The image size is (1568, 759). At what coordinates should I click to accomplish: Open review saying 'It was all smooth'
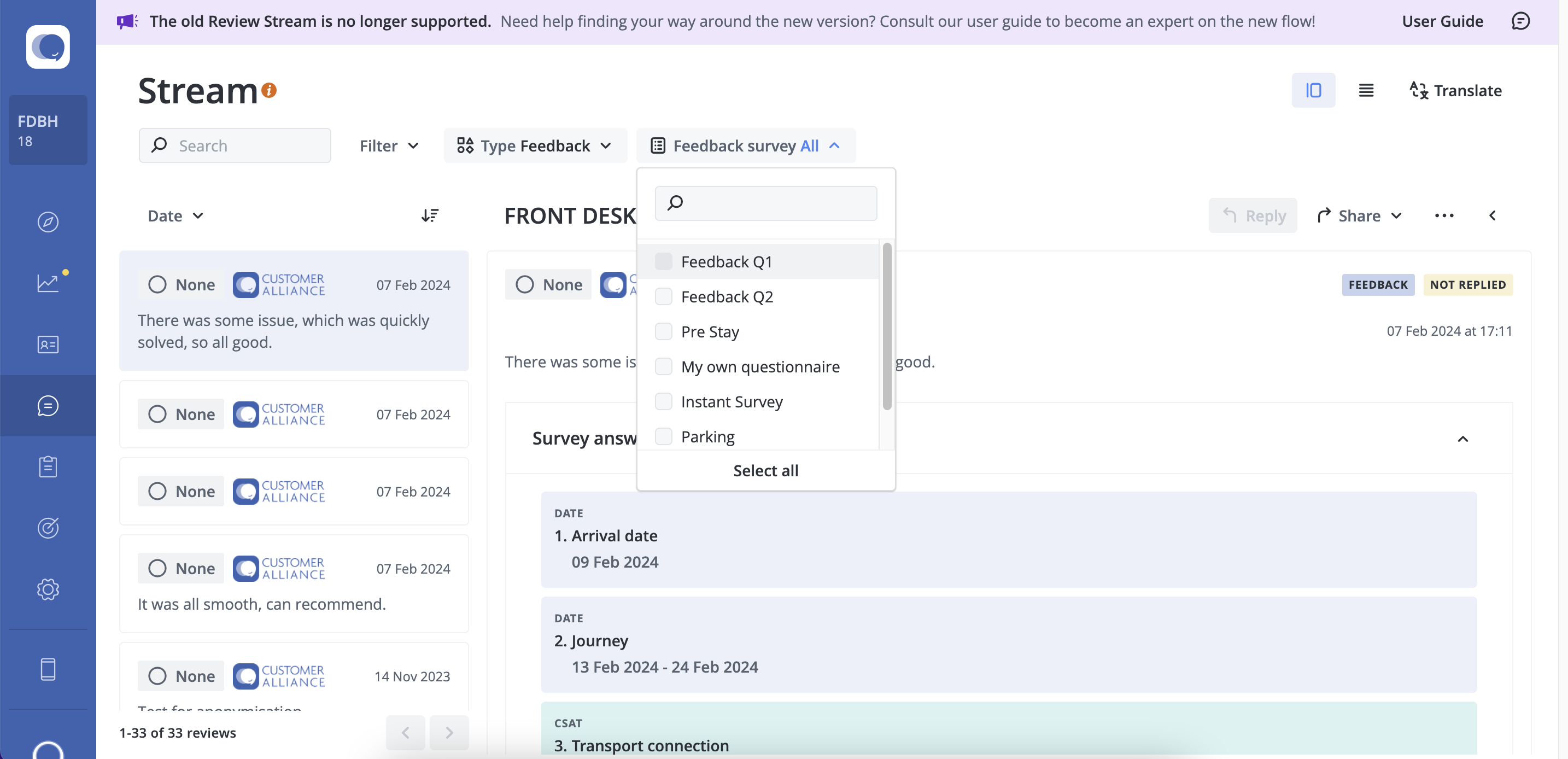pos(294,583)
